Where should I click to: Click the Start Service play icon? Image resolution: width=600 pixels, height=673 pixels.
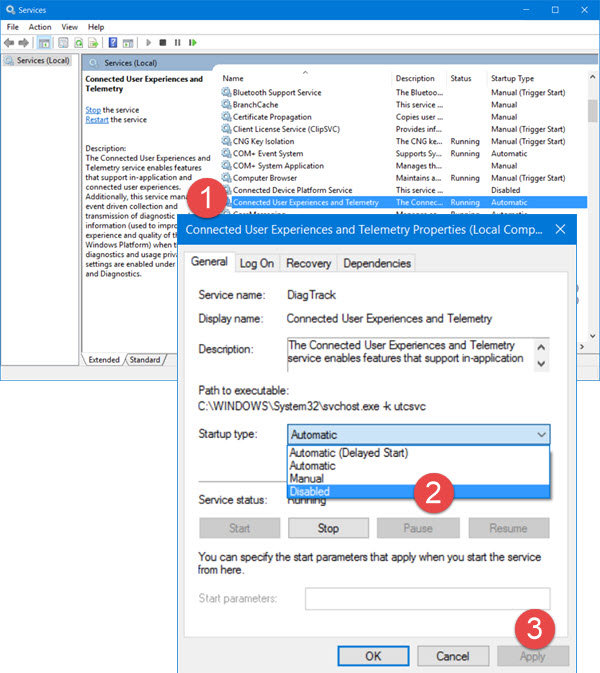pyautogui.click(x=148, y=43)
